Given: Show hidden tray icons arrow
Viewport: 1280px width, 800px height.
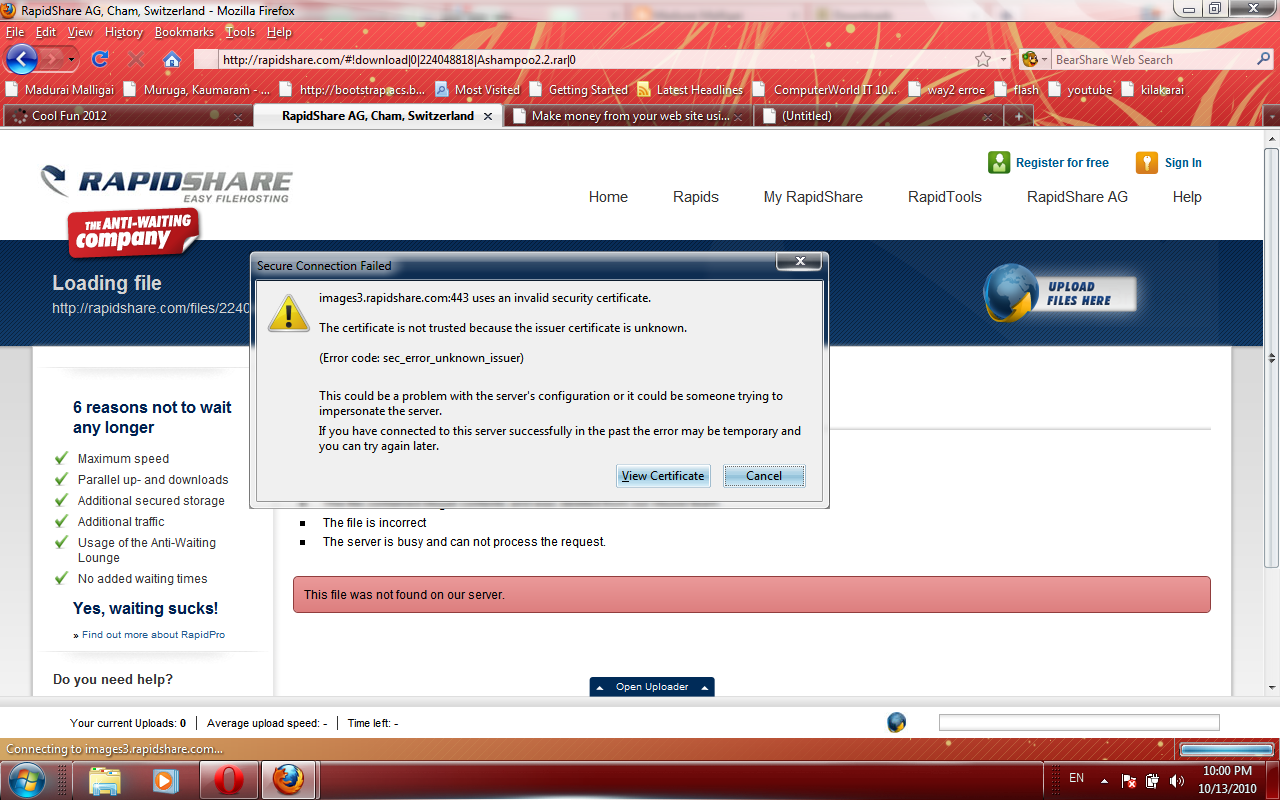Looking at the screenshot, I should [1104, 780].
